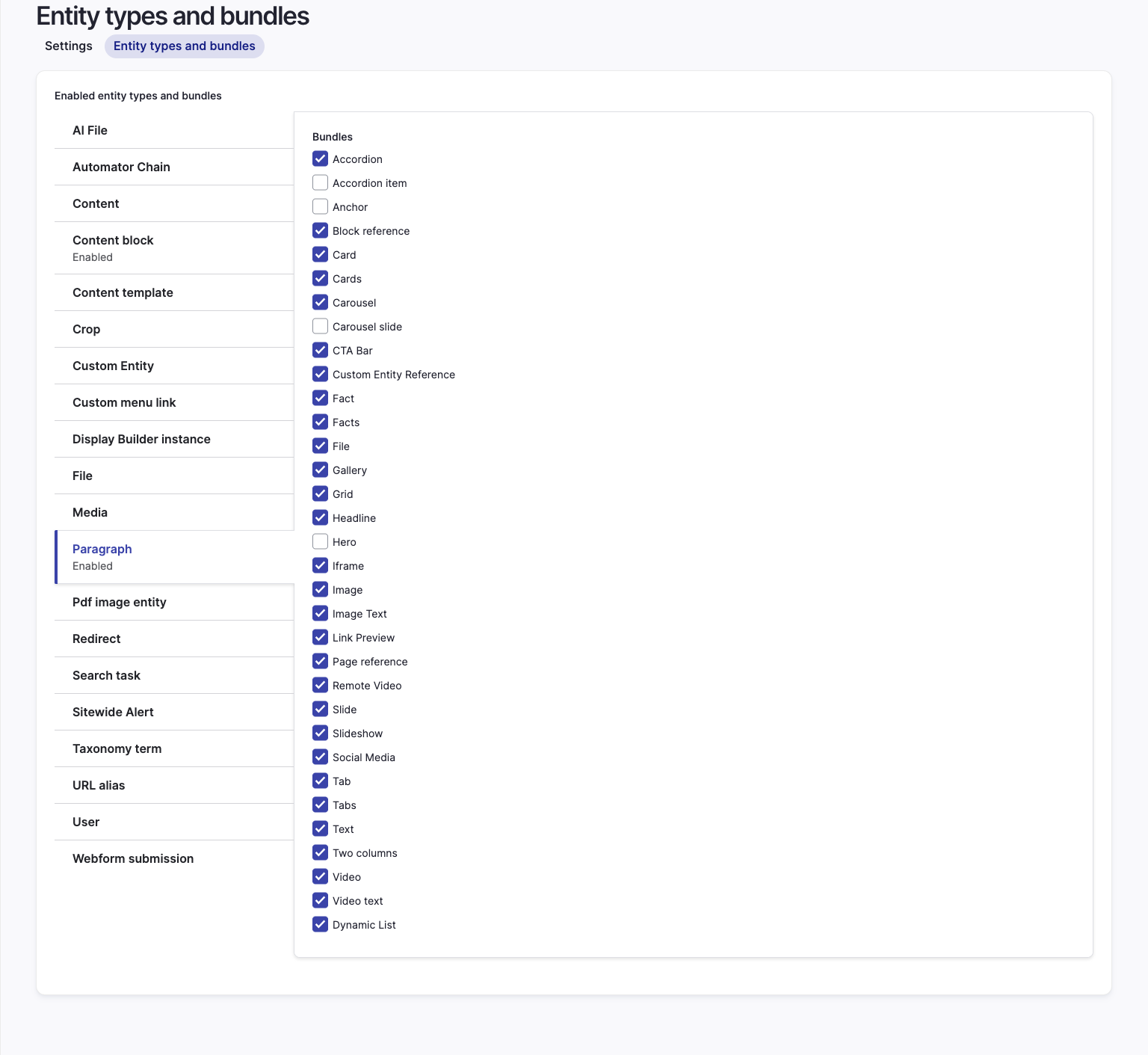This screenshot has width=1148, height=1055.
Task: Open the Pdf image entity tab
Action: 174,602
